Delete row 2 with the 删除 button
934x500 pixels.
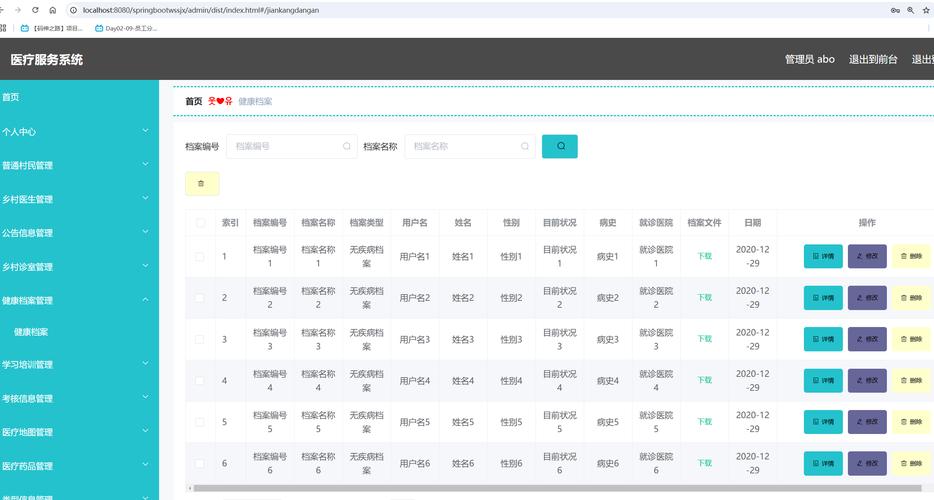tap(911, 297)
